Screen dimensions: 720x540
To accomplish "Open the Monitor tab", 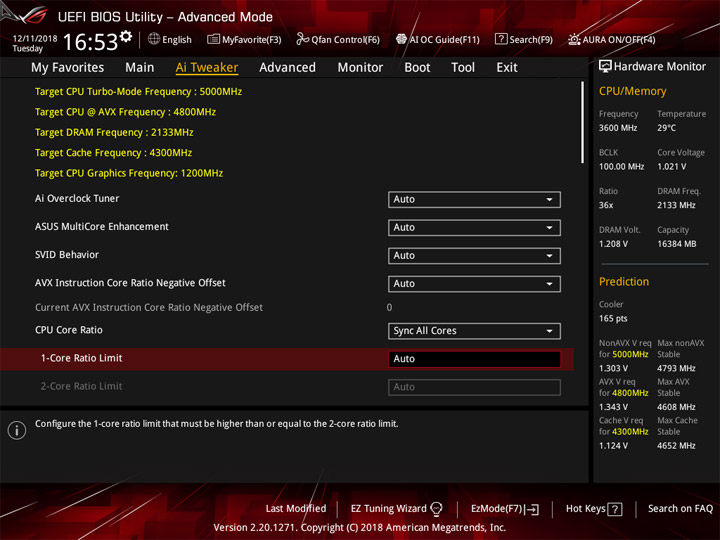I will [360, 68].
